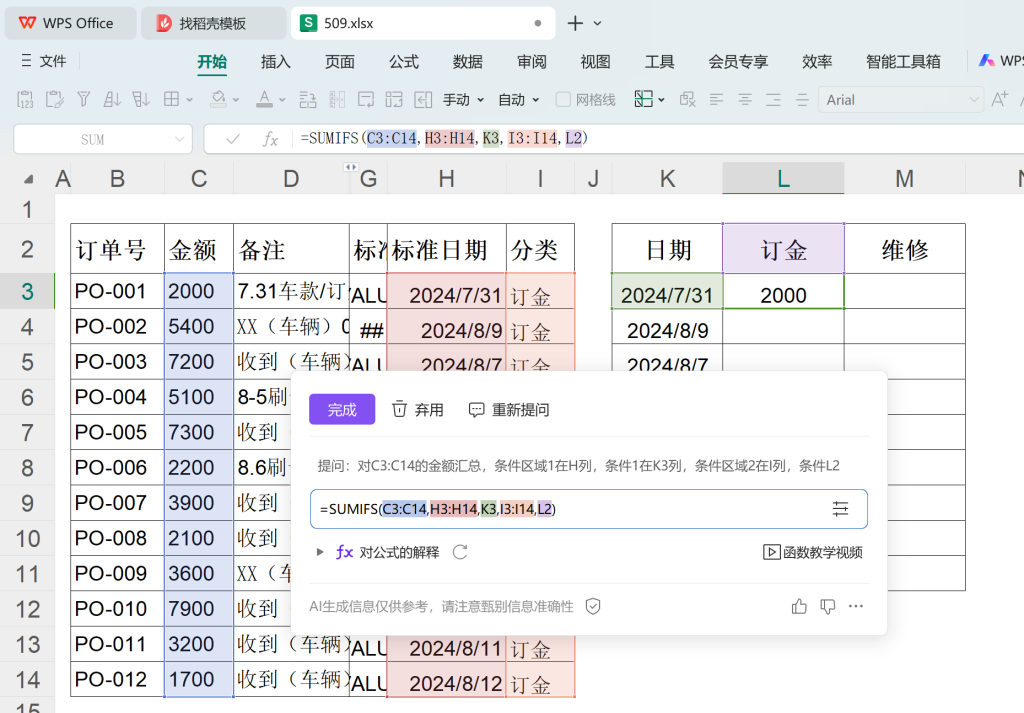Expand the SUM name box dropdown
The height and width of the screenshot is (713, 1024).
coord(179,139)
